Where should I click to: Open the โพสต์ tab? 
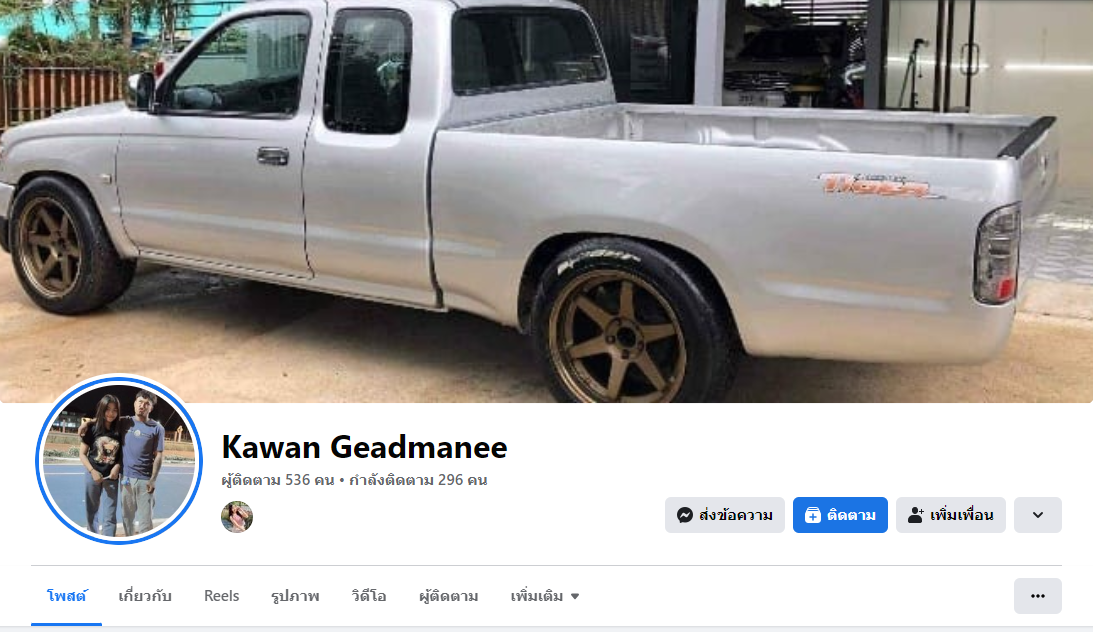[x=67, y=596]
